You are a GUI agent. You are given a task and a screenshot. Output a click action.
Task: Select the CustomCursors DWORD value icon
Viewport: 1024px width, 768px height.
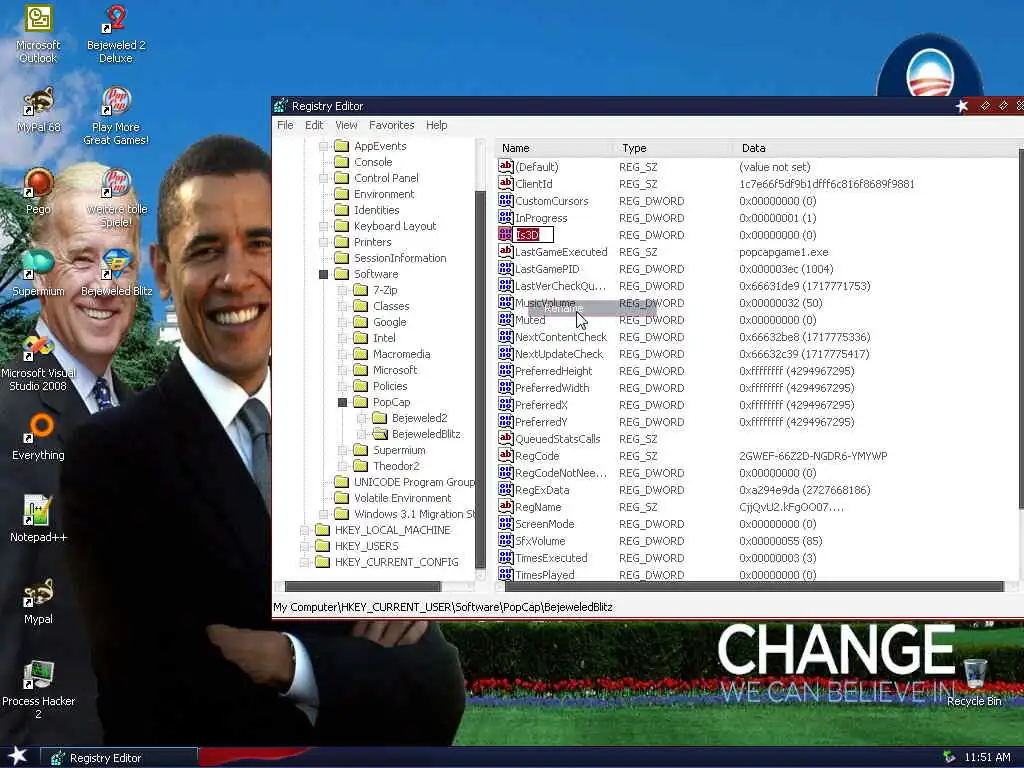[505, 200]
